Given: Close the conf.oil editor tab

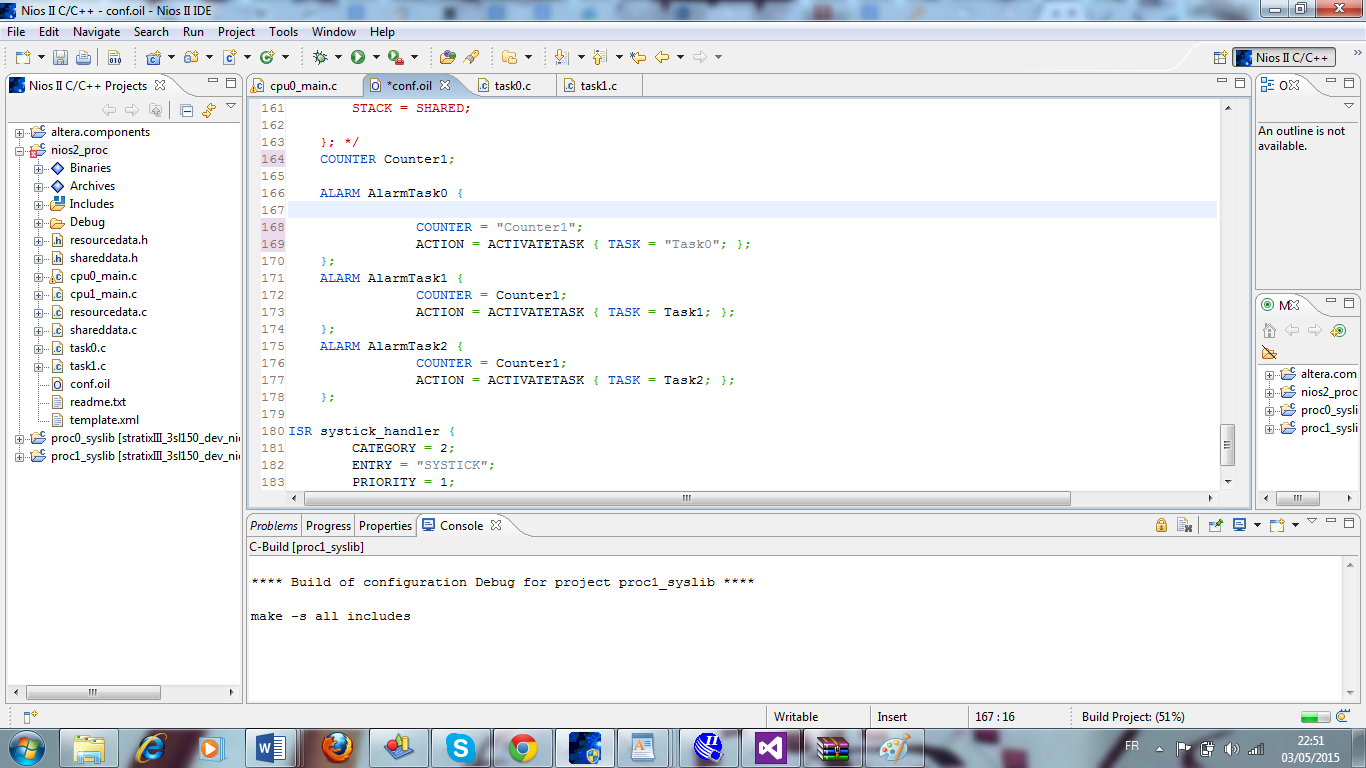Looking at the screenshot, I should (446, 85).
